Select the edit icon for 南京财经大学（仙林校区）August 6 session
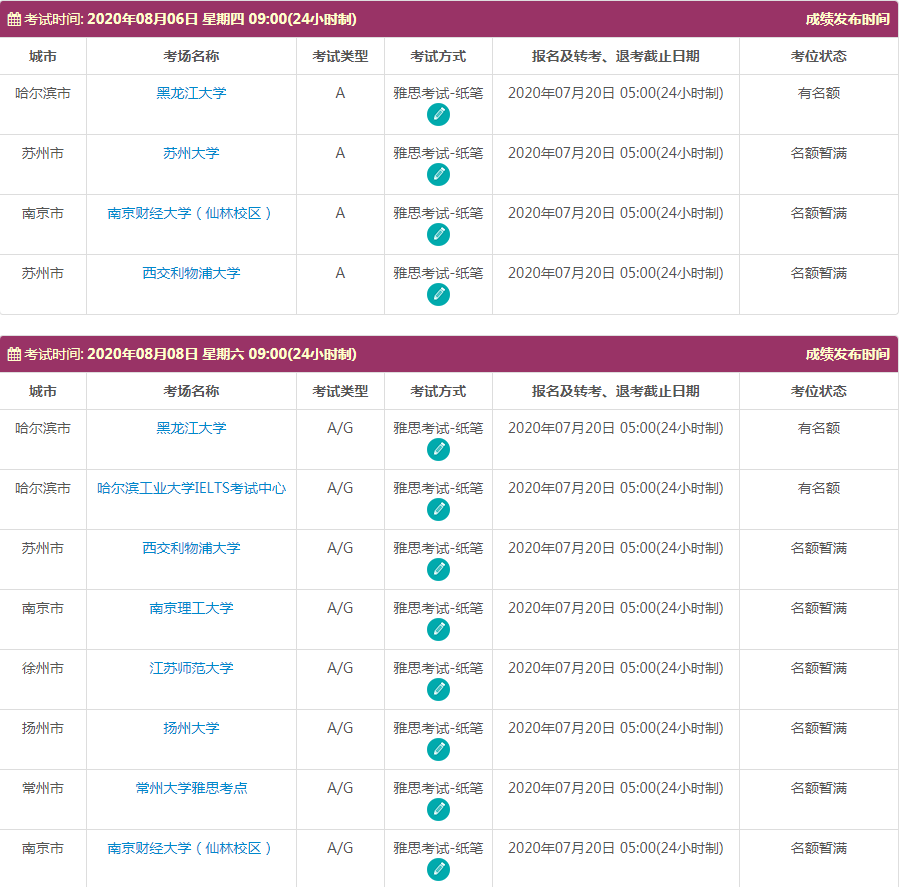The height and width of the screenshot is (887, 899). [x=438, y=234]
